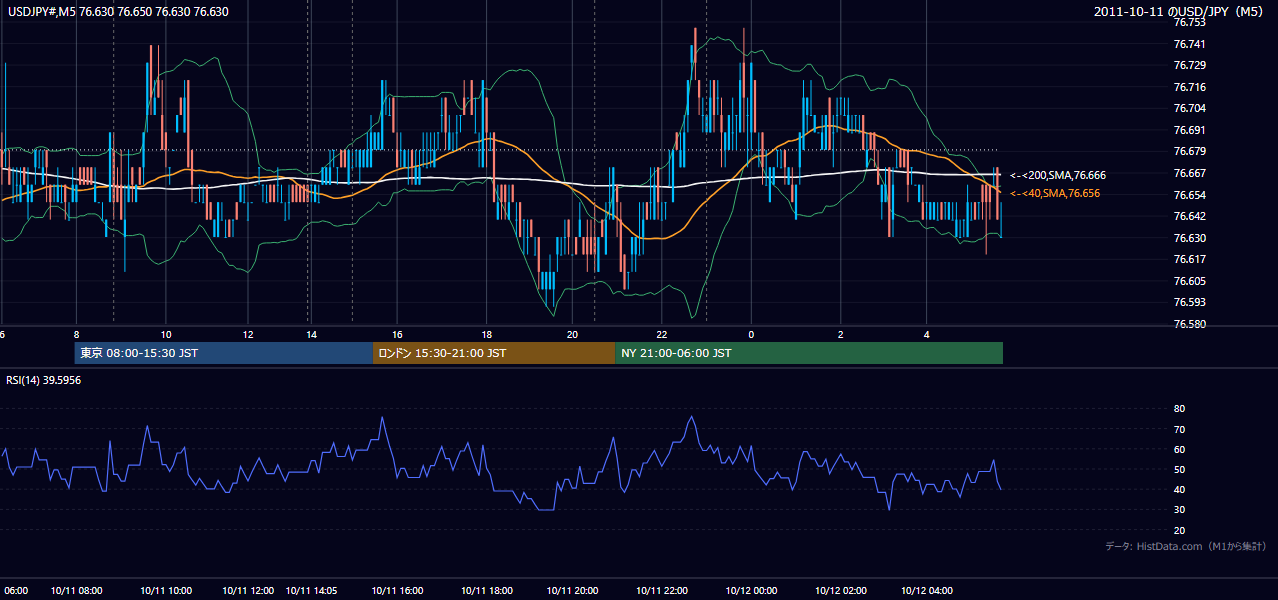
Task: Click the '10/11 08:00' bottom time label
Action: pyautogui.click(x=76, y=591)
